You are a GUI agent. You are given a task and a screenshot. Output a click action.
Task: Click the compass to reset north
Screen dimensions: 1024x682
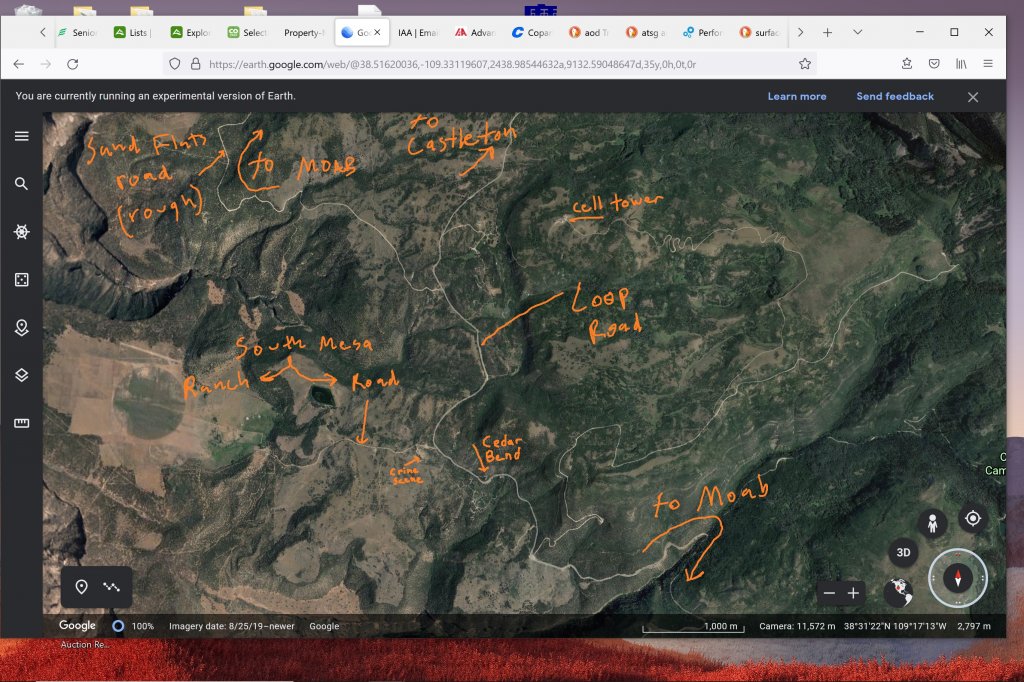[958, 578]
